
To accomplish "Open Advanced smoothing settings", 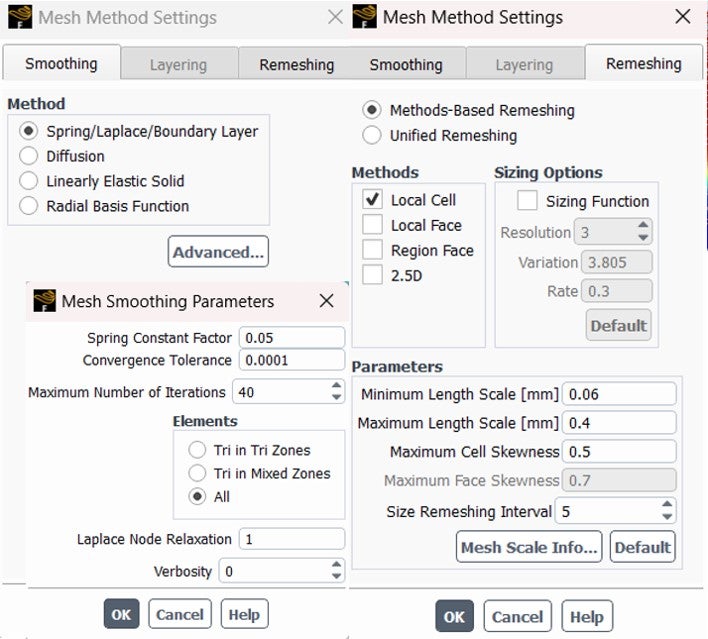I will pos(219,252).
